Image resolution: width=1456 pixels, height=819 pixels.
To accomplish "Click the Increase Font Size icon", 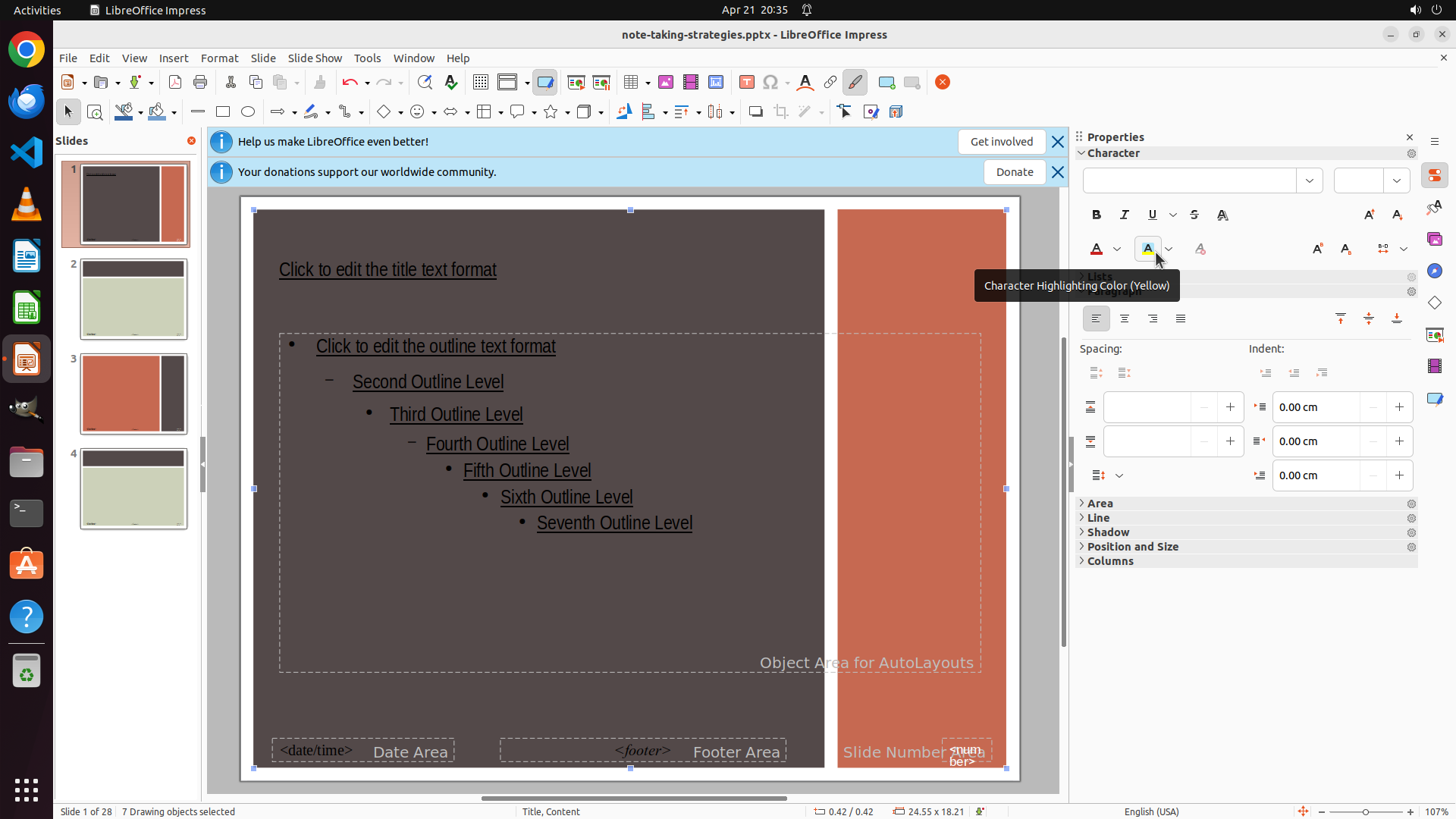I will tap(1369, 215).
